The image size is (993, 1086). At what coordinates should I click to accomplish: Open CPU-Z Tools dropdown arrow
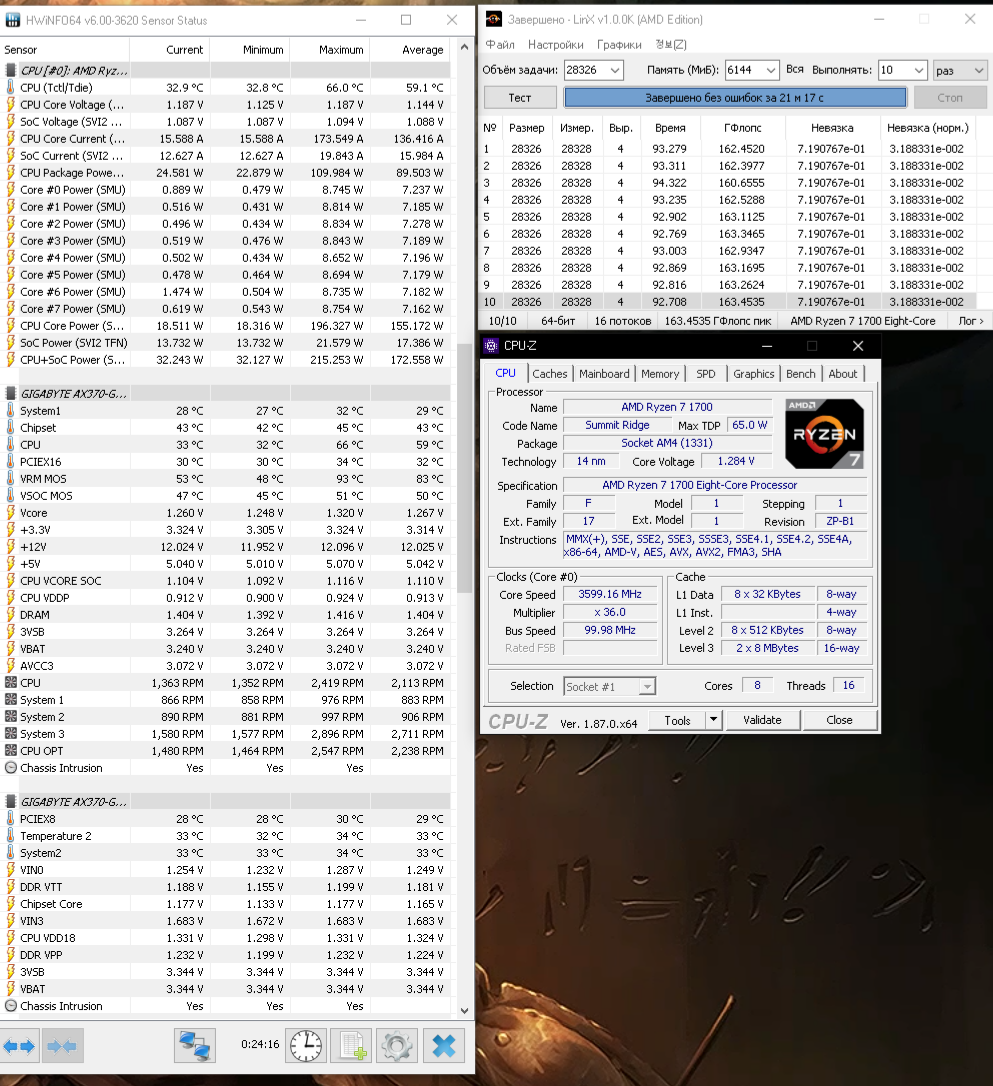[713, 720]
